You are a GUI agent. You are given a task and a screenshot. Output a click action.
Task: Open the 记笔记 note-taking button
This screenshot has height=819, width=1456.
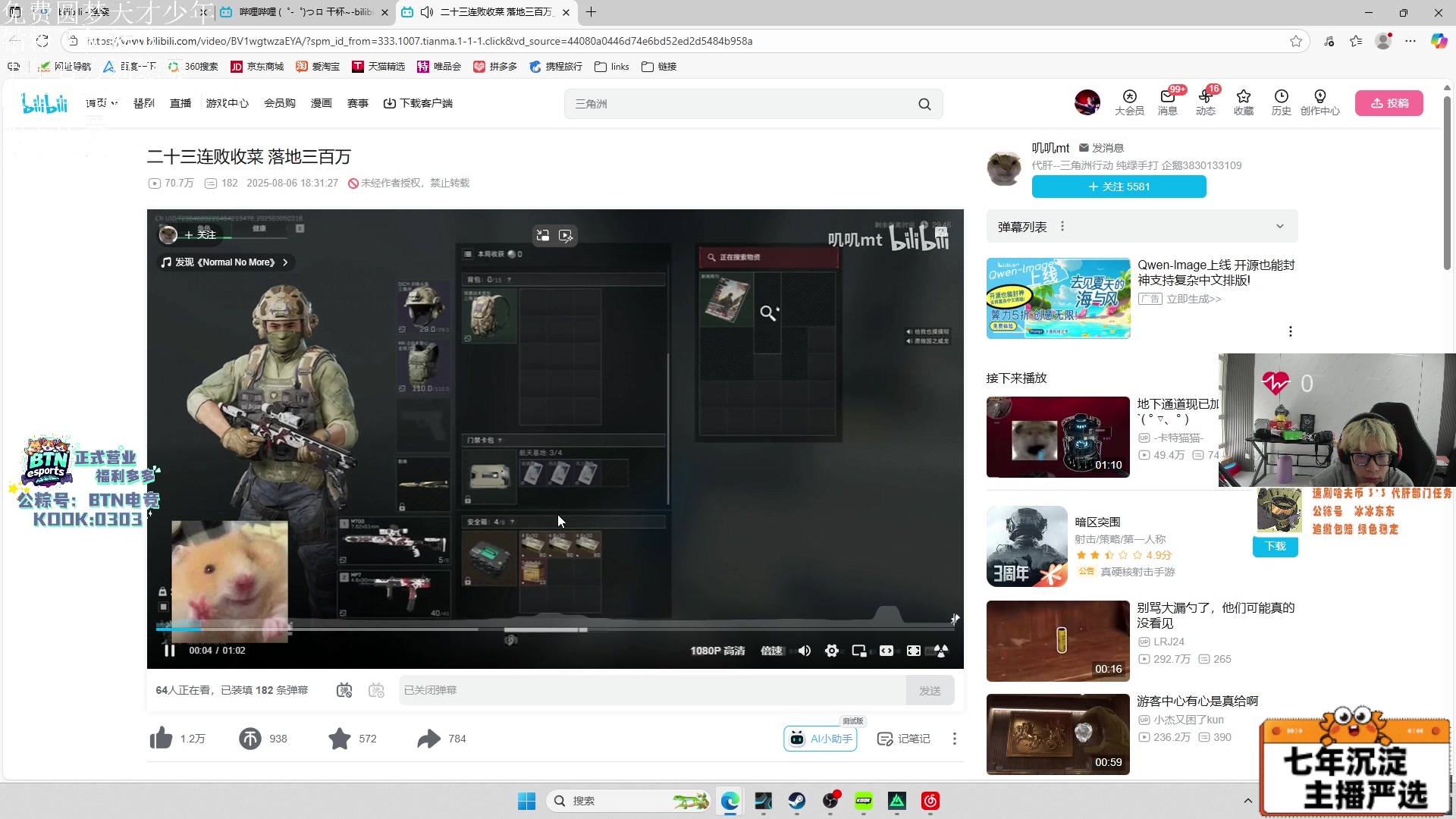click(x=903, y=738)
